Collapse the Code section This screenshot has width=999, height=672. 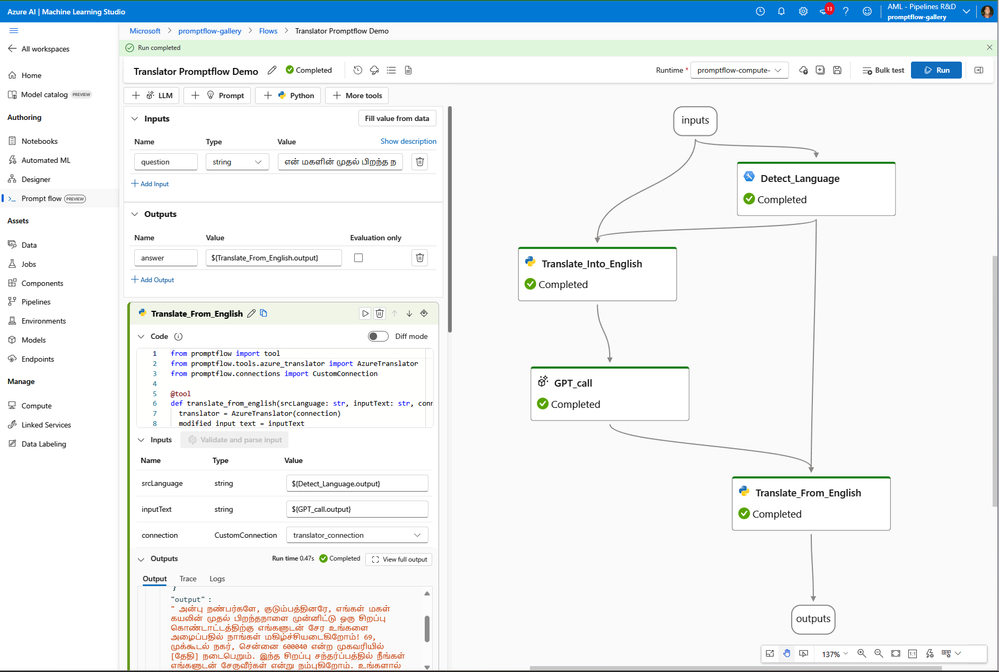(x=141, y=336)
